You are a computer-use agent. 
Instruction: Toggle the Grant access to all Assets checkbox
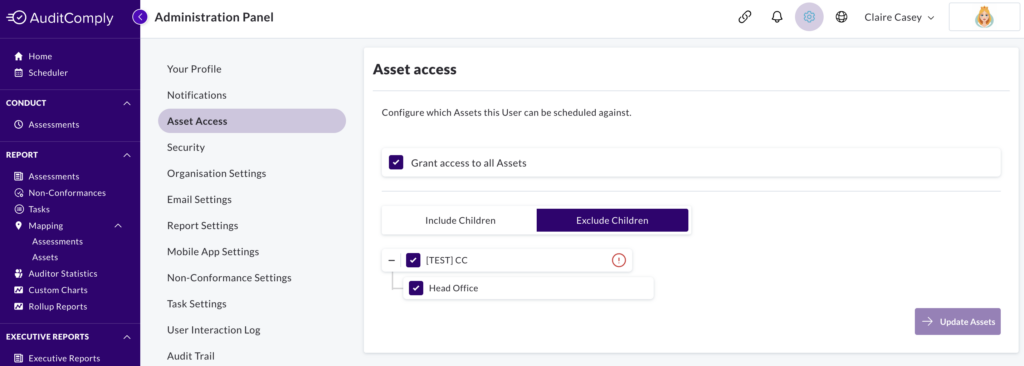pos(396,163)
